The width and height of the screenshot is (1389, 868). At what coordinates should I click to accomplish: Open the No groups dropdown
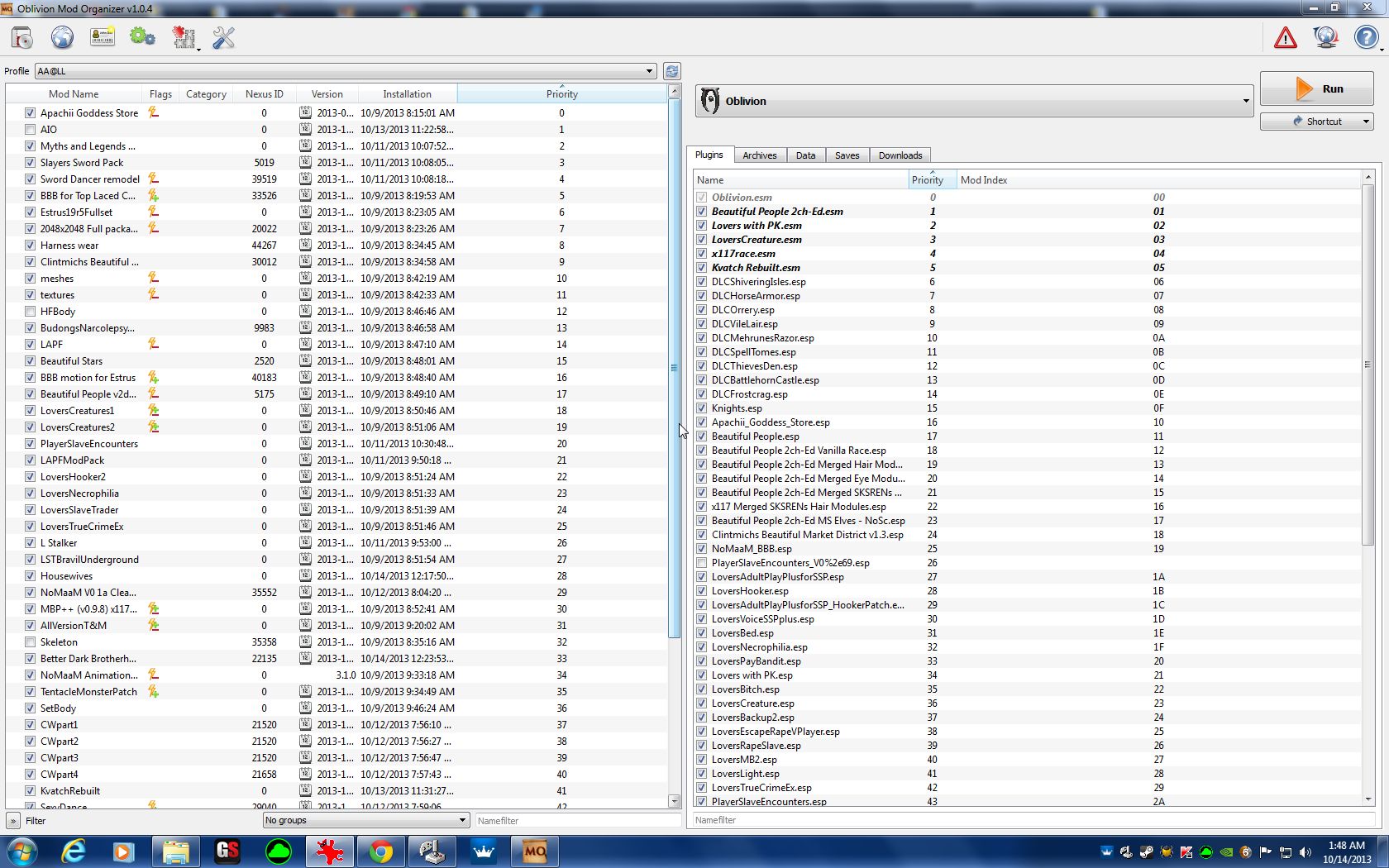coord(365,820)
